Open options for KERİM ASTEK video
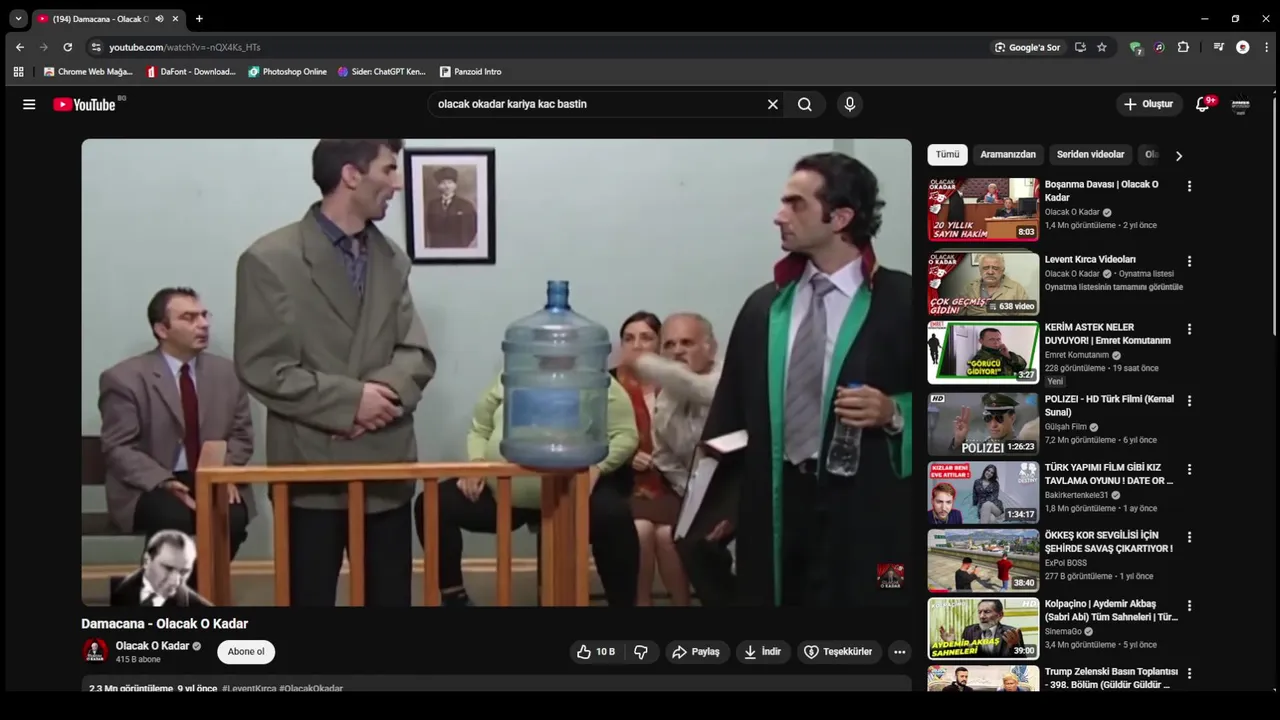The height and width of the screenshot is (720, 1280). [1189, 329]
